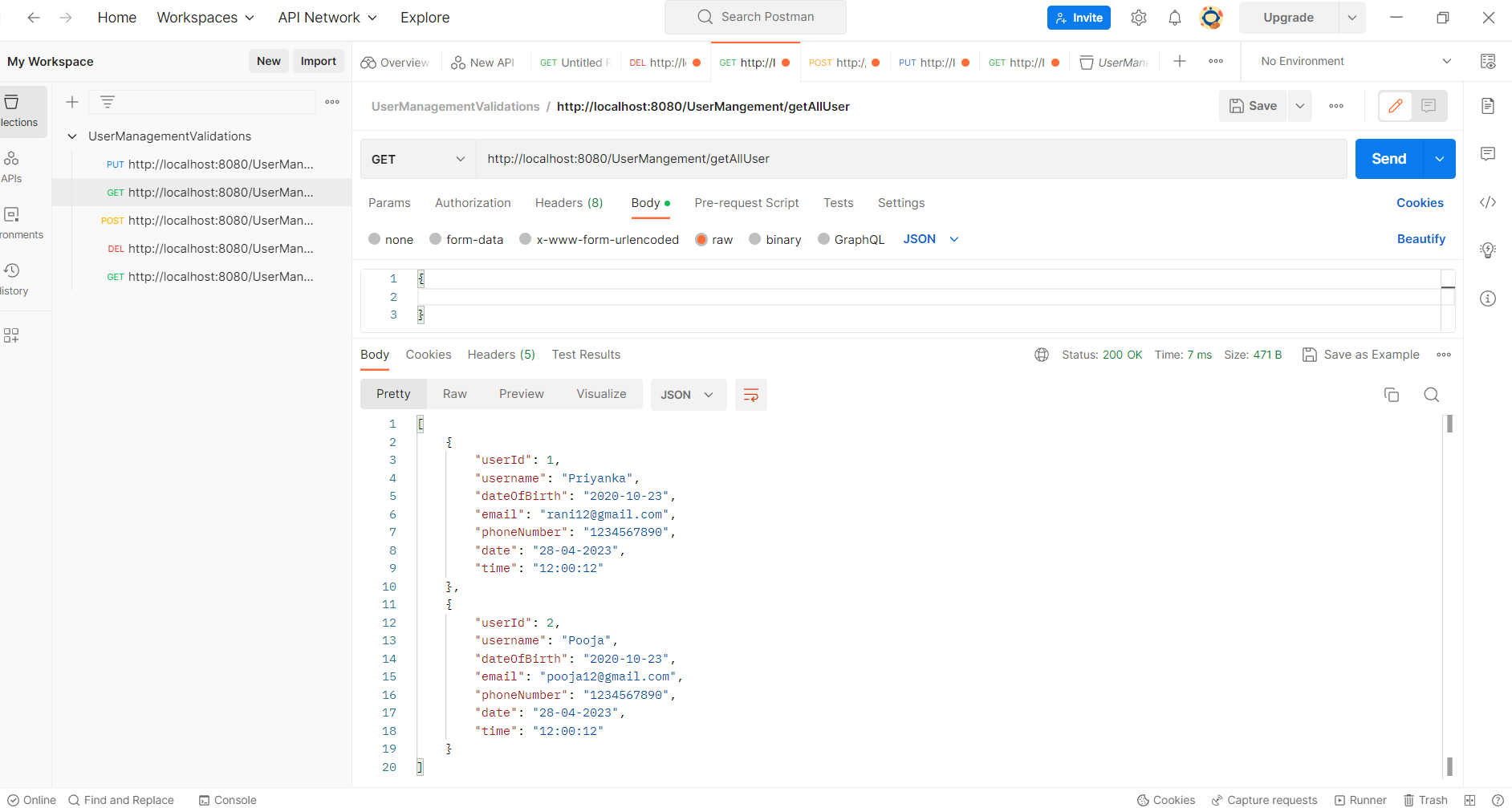This screenshot has width=1512, height=808.
Task: Select the binary body type
Action: tap(755, 239)
